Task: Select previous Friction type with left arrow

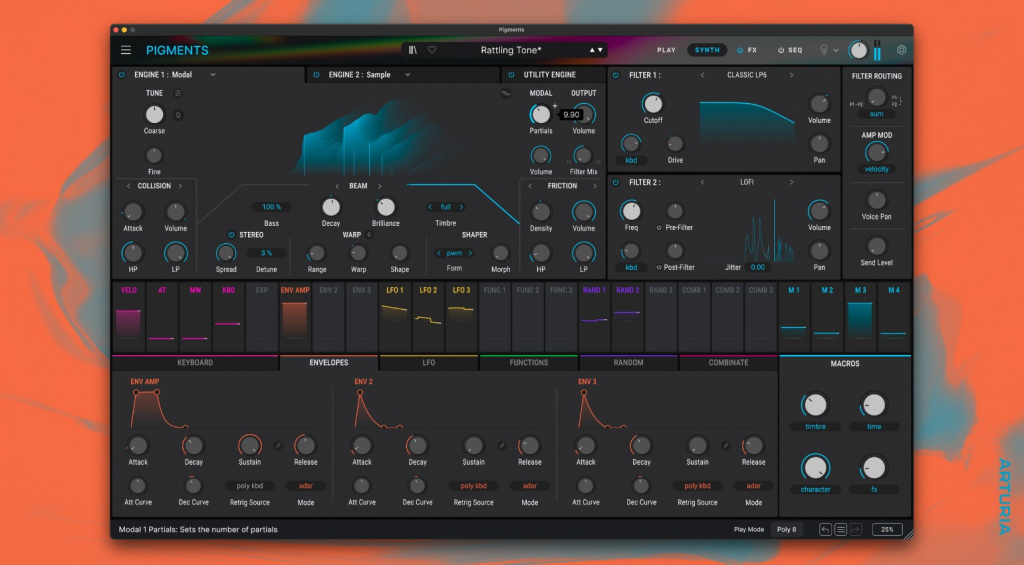Action: tap(530, 186)
